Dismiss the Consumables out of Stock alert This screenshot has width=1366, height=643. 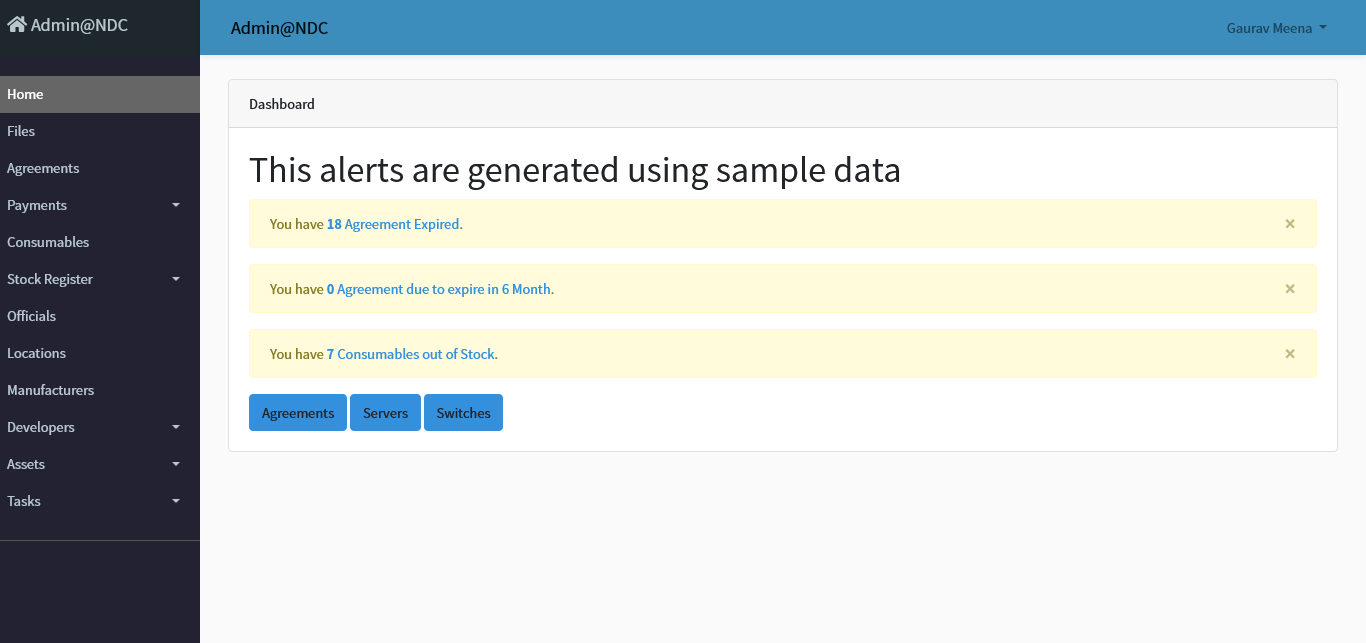[x=1290, y=354]
